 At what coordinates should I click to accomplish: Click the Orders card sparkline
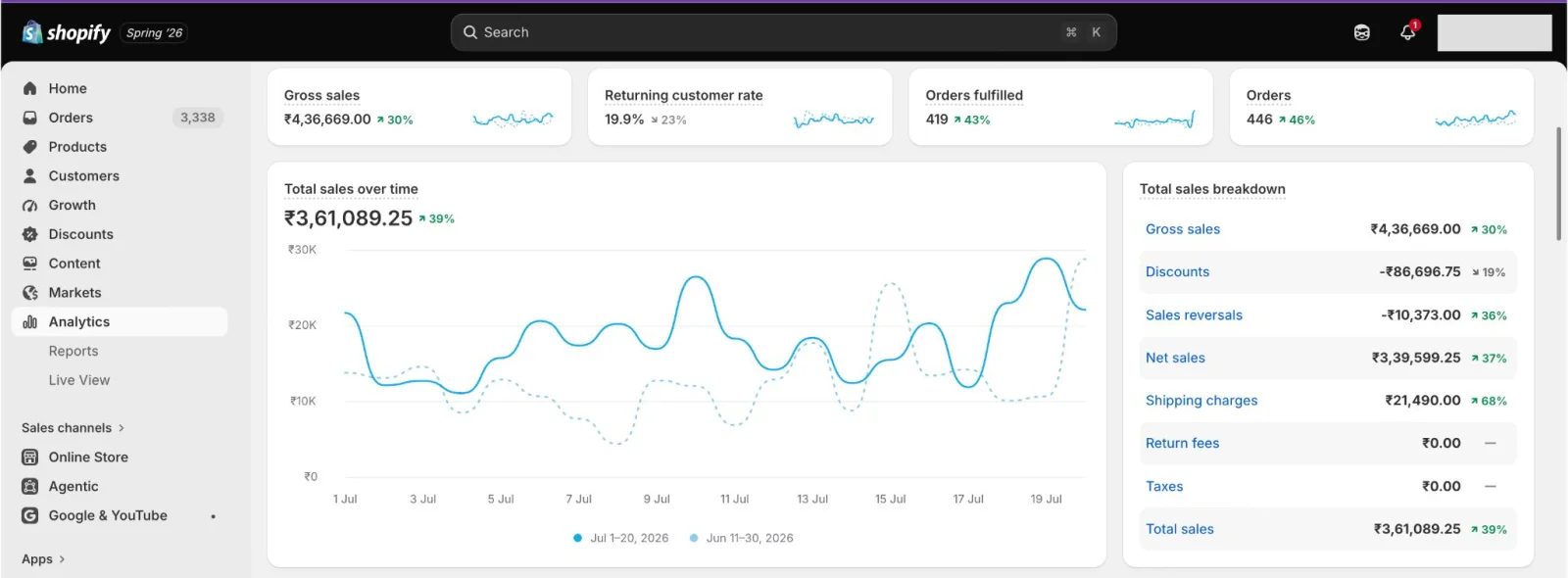(1476, 120)
